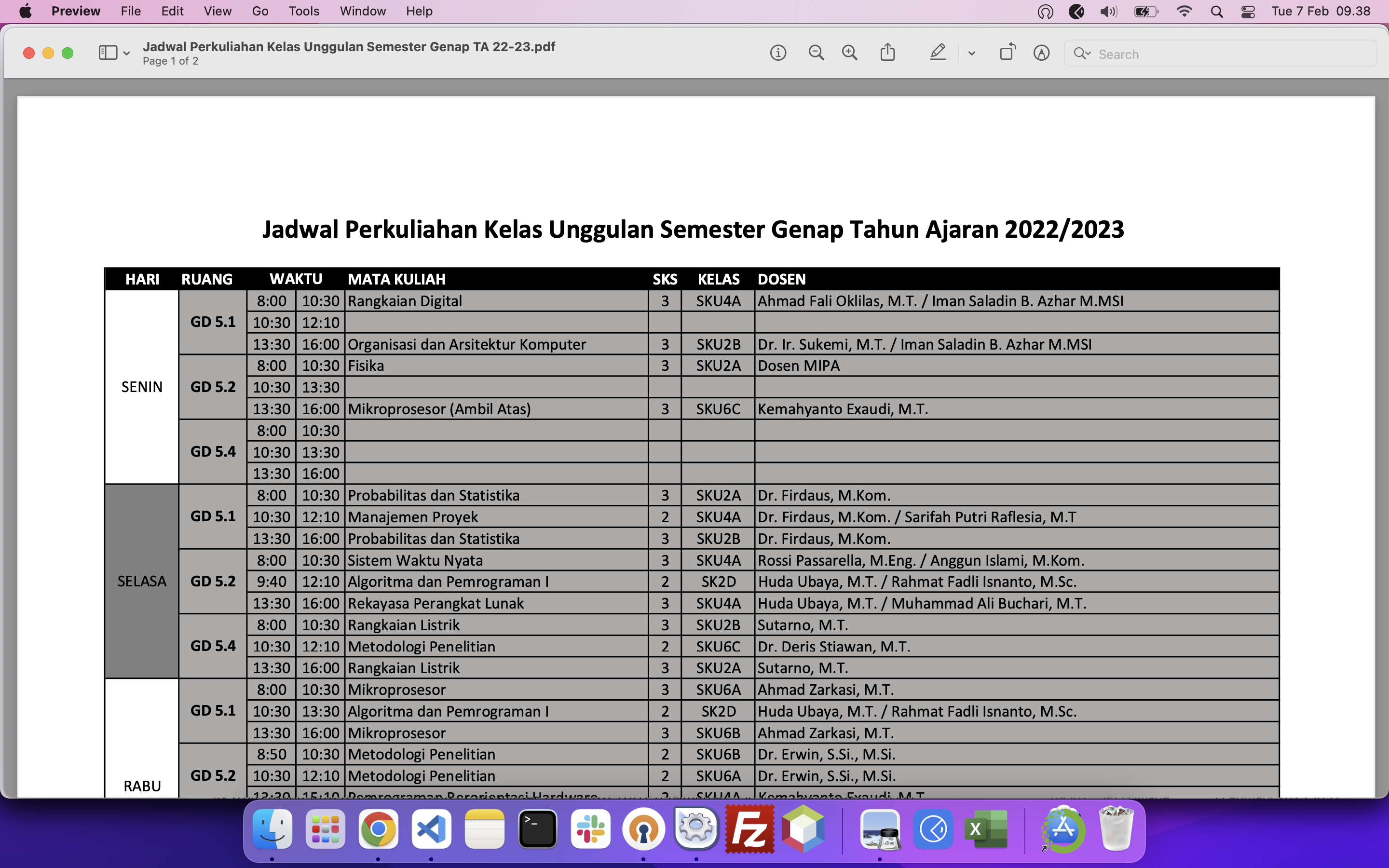Screen dimensions: 1389x868
Task: Open the Trash in the Dock
Action: [1116, 829]
